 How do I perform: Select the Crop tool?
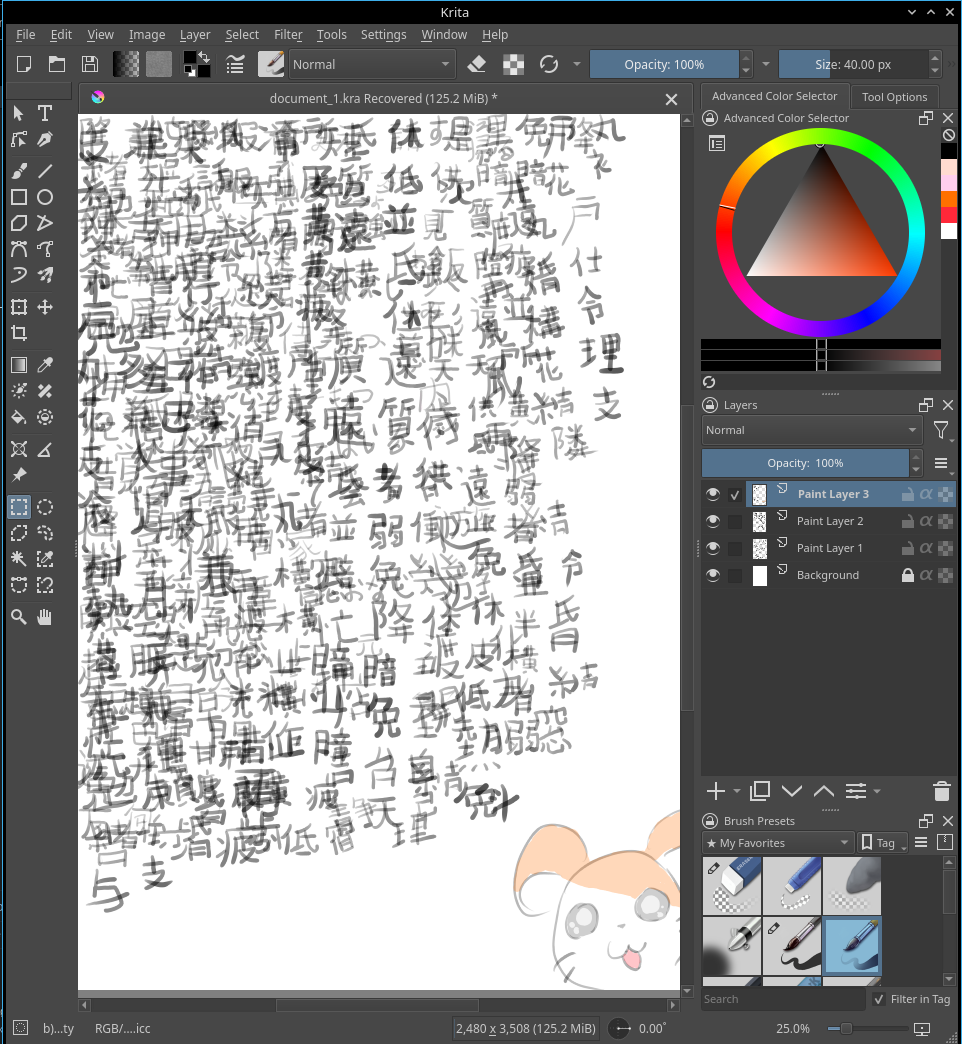(x=19, y=333)
